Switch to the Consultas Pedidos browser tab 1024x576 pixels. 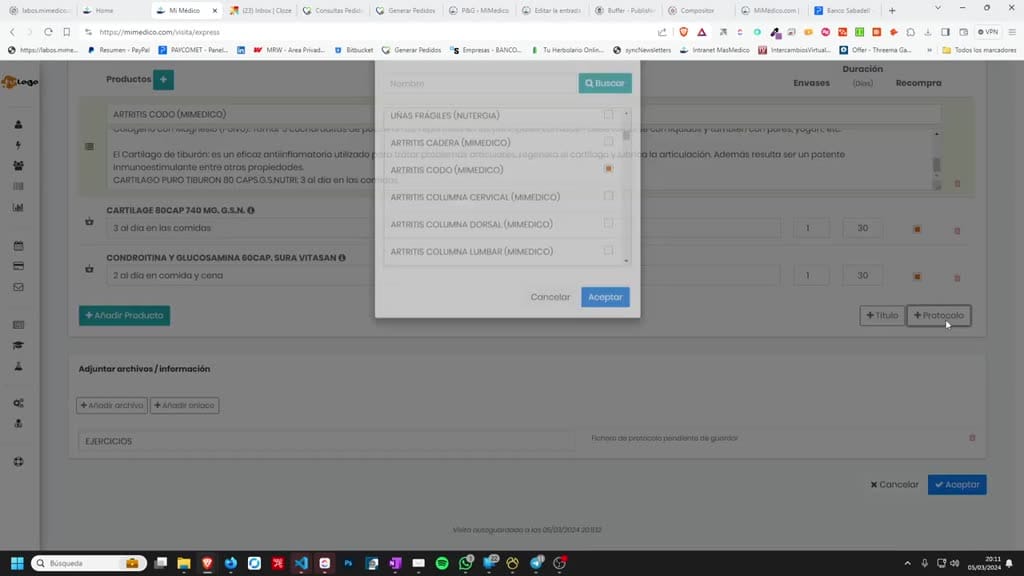[x=333, y=10]
